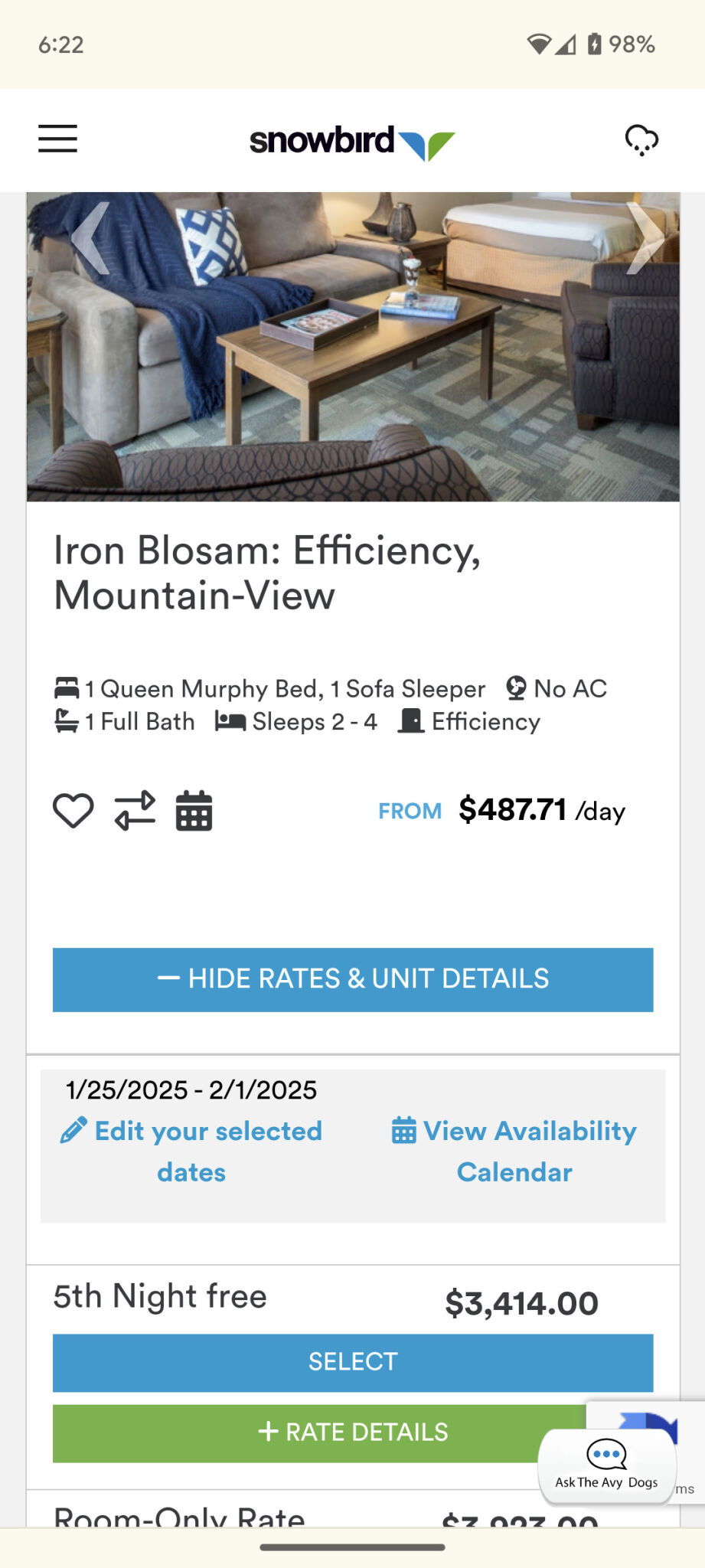Image resolution: width=705 pixels, height=1568 pixels.
Task: Advance to next room photo
Action: tap(645, 238)
